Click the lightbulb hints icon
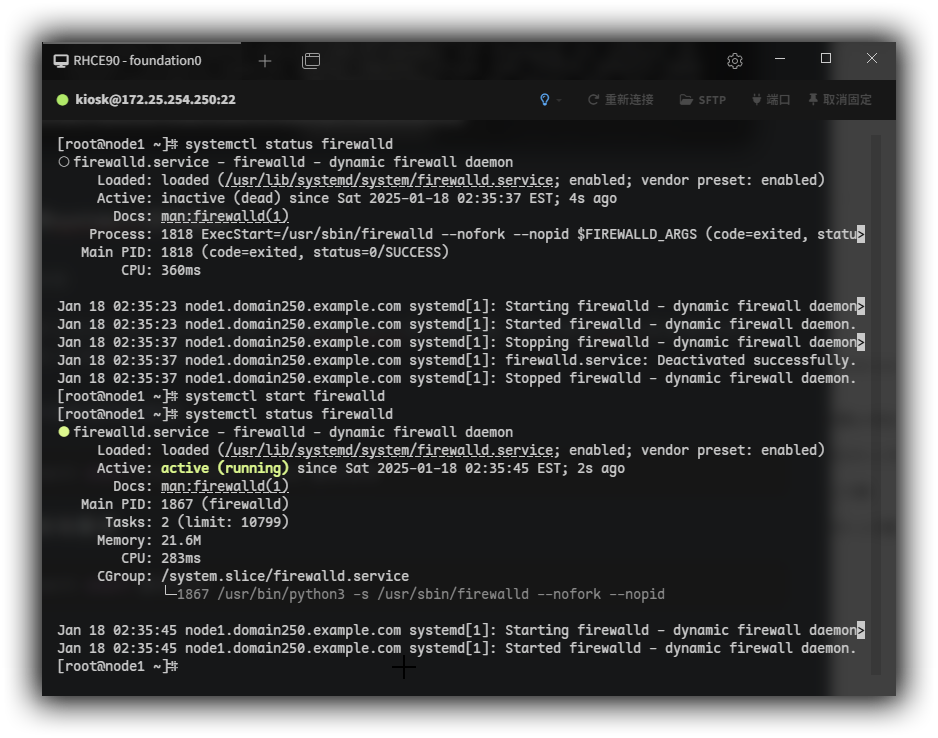 (x=545, y=100)
